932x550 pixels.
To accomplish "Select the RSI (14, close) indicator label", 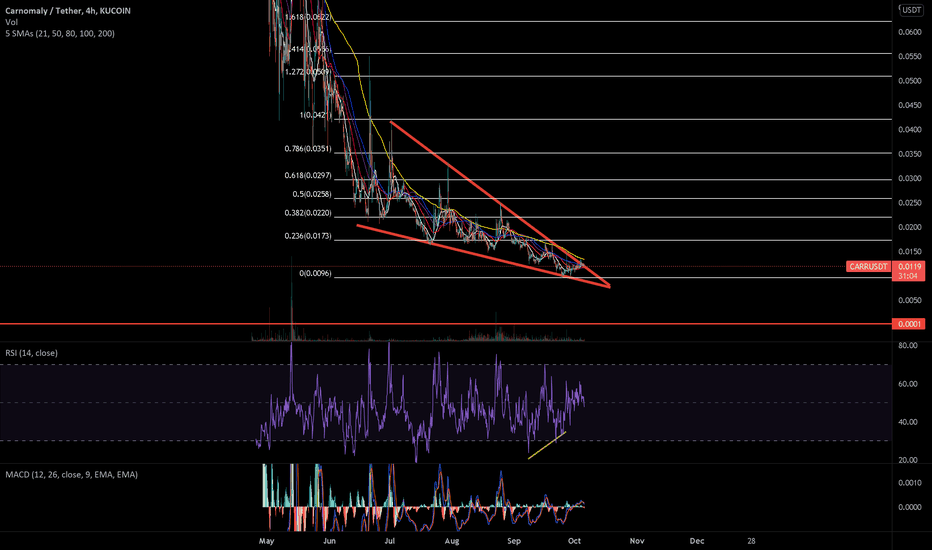I will pos(32,353).
